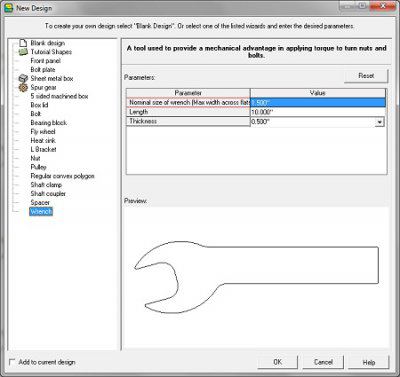Select the Sheet metal box wizard
This screenshot has height=377, width=400.
pos(52,78)
